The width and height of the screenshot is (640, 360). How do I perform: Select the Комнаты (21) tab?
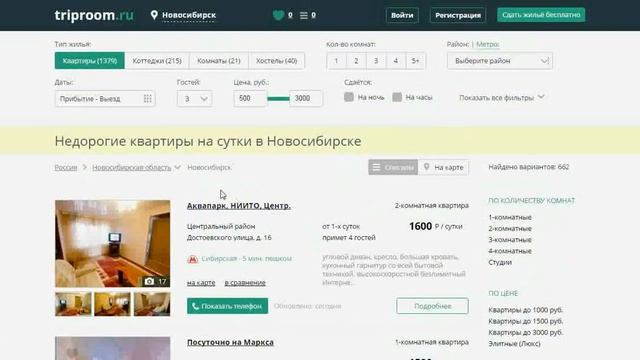(x=219, y=60)
